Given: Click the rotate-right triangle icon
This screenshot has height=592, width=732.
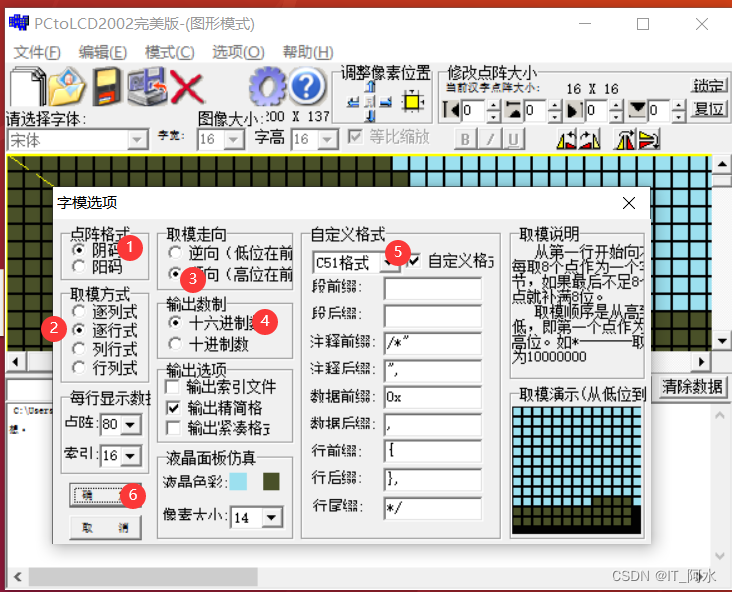Looking at the screenshot, I should pyautogui.click(x=590, y=140).
